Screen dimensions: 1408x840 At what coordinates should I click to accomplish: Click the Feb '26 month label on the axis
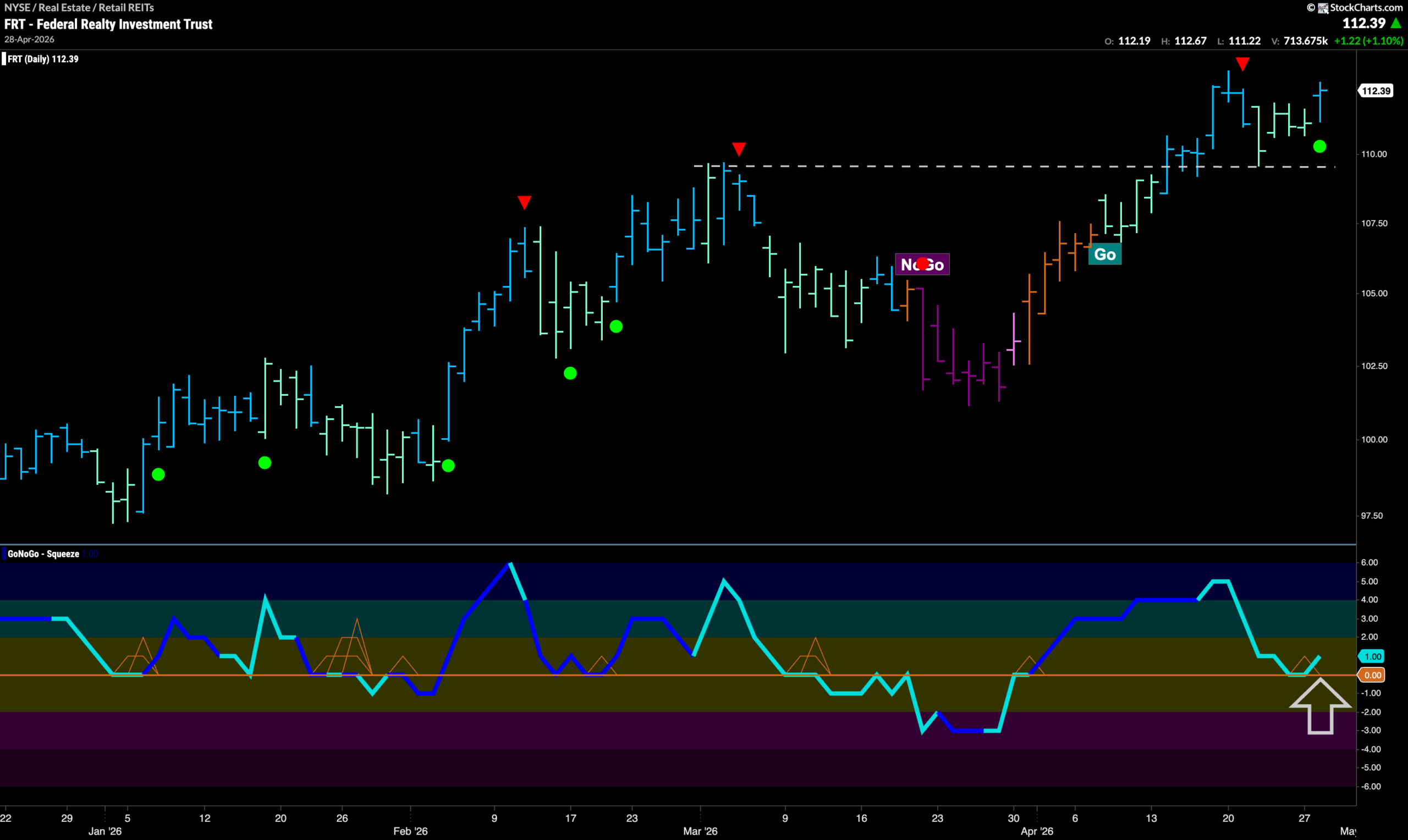(x=410, y=831)
